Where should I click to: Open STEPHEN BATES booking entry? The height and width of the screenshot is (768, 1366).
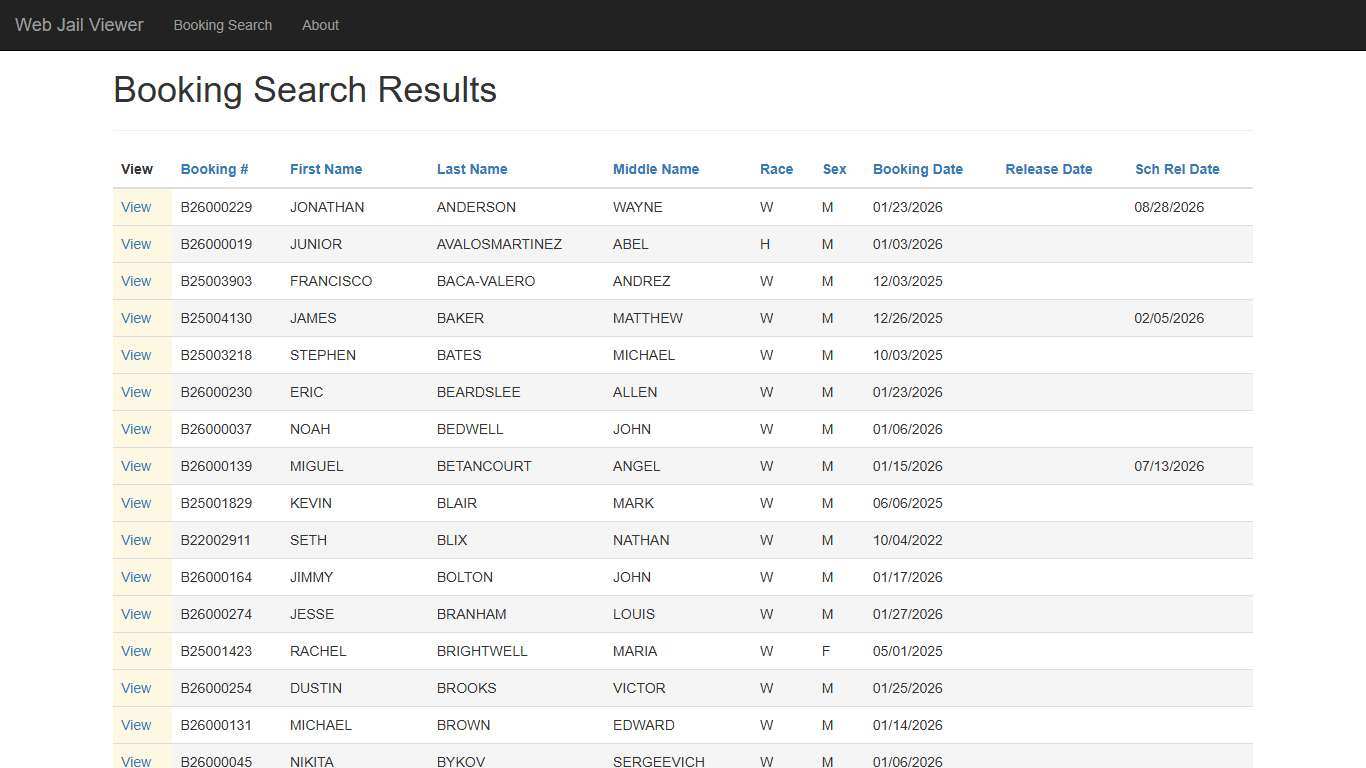click(x=136, y=355)
